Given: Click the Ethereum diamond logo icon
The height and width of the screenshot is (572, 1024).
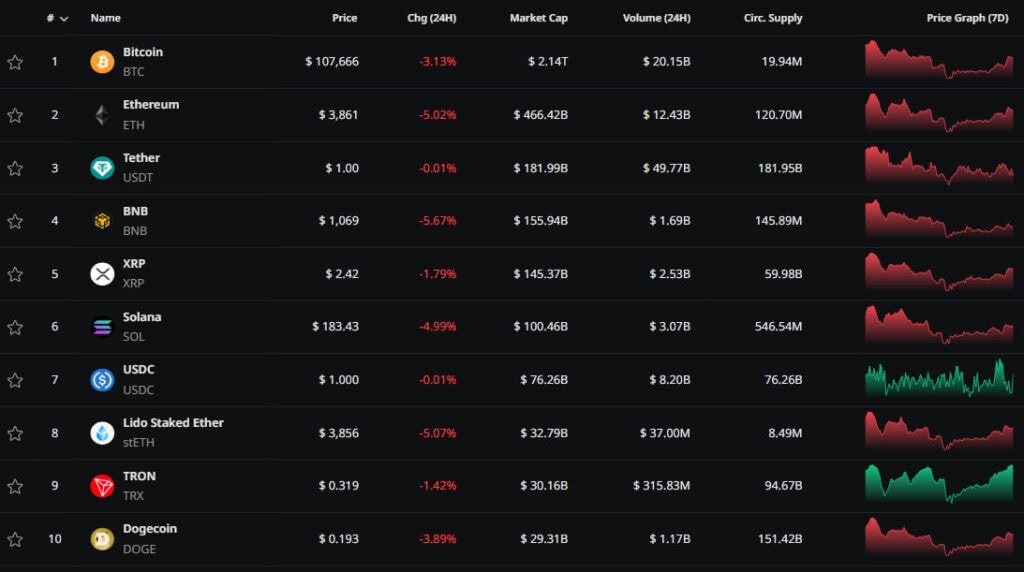Looking at the screenshot, I should (x=102, y=115).
